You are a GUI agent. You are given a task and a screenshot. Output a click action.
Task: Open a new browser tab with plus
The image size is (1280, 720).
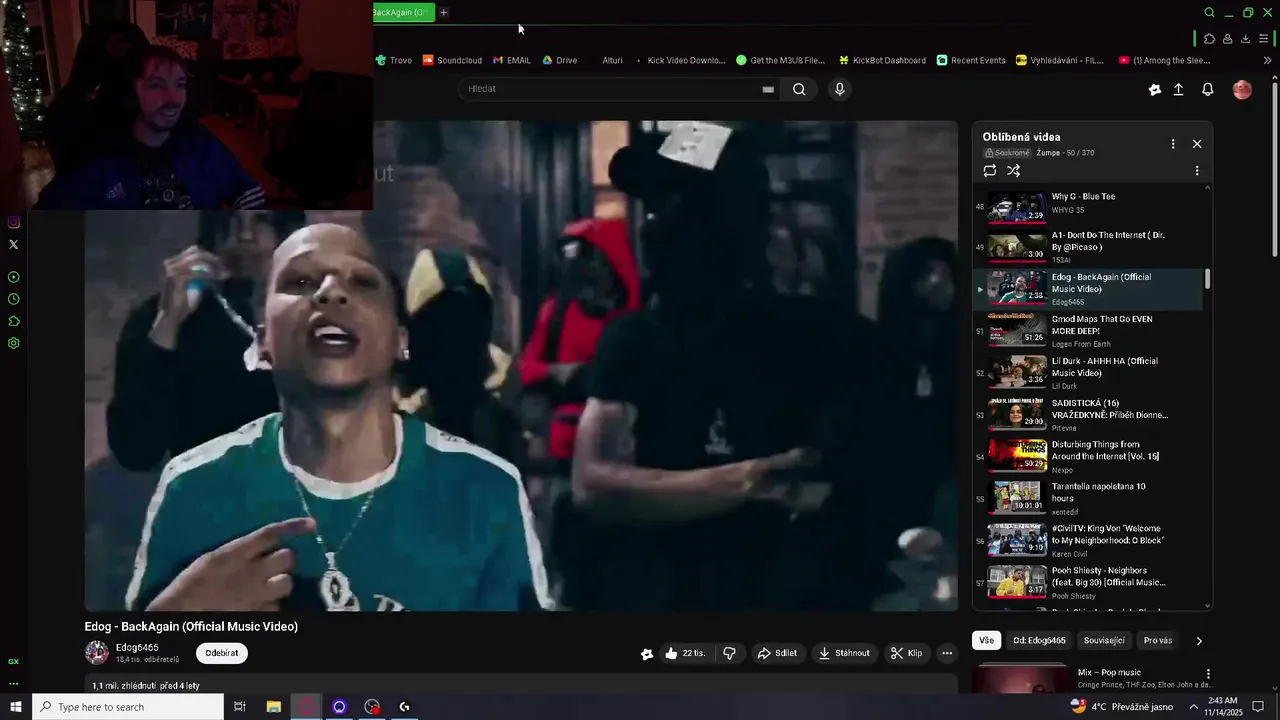(443, 12)
